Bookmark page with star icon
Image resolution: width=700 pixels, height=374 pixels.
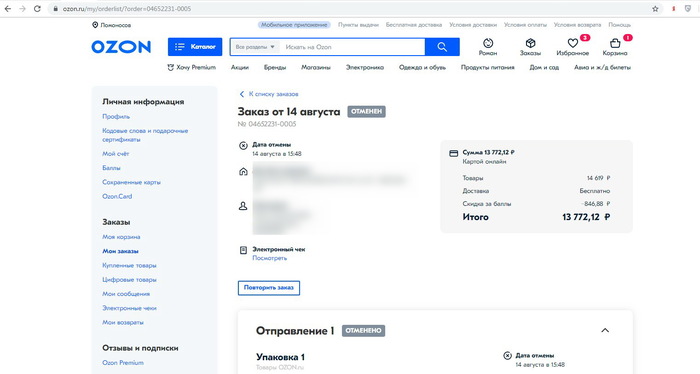(x=655, y=8)
